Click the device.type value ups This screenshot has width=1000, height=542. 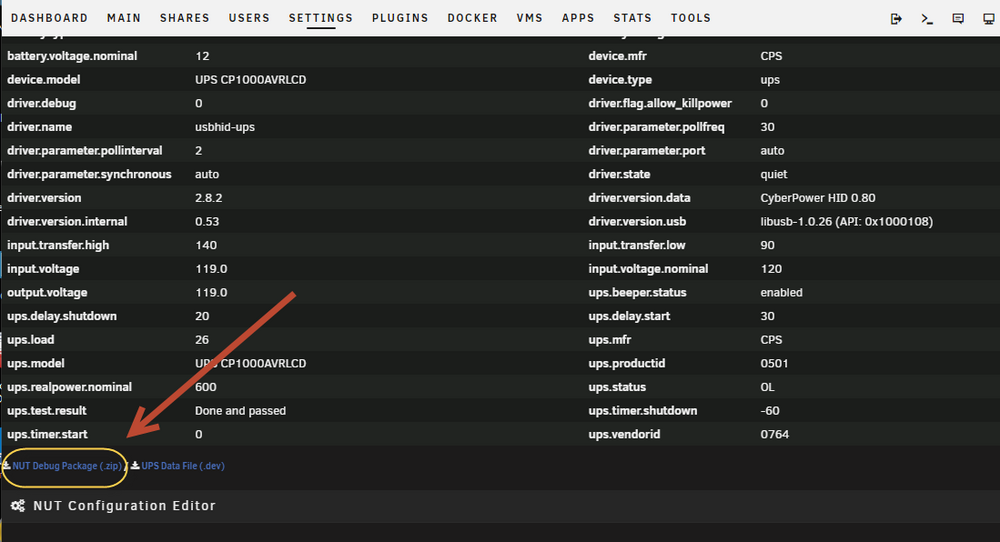pos(770,80)
